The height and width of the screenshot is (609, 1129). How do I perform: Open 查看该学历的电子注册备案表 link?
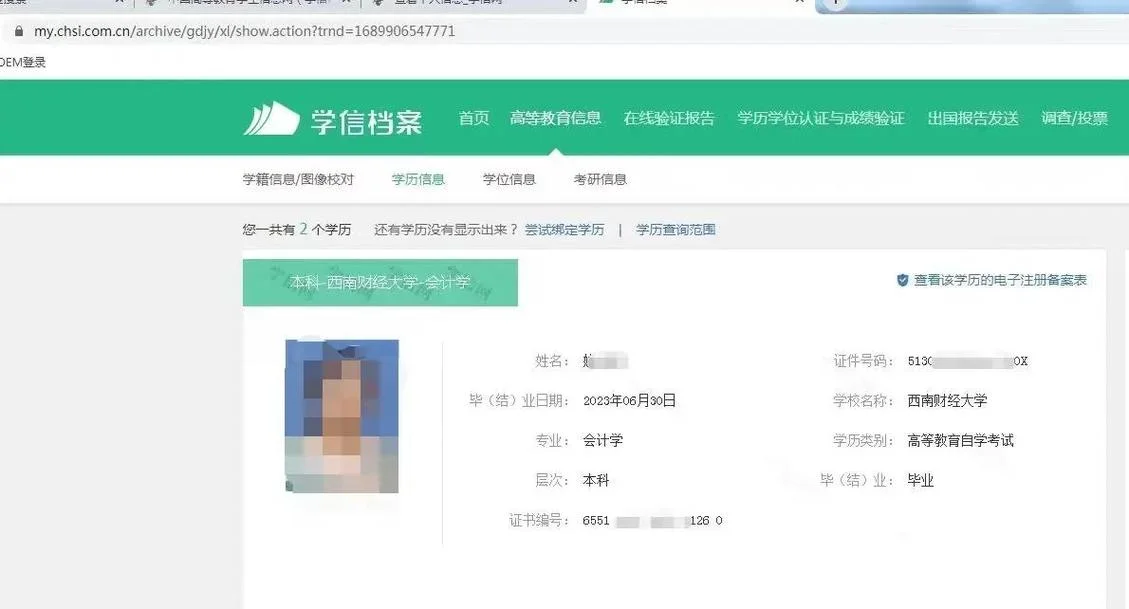tap(999, 280)
